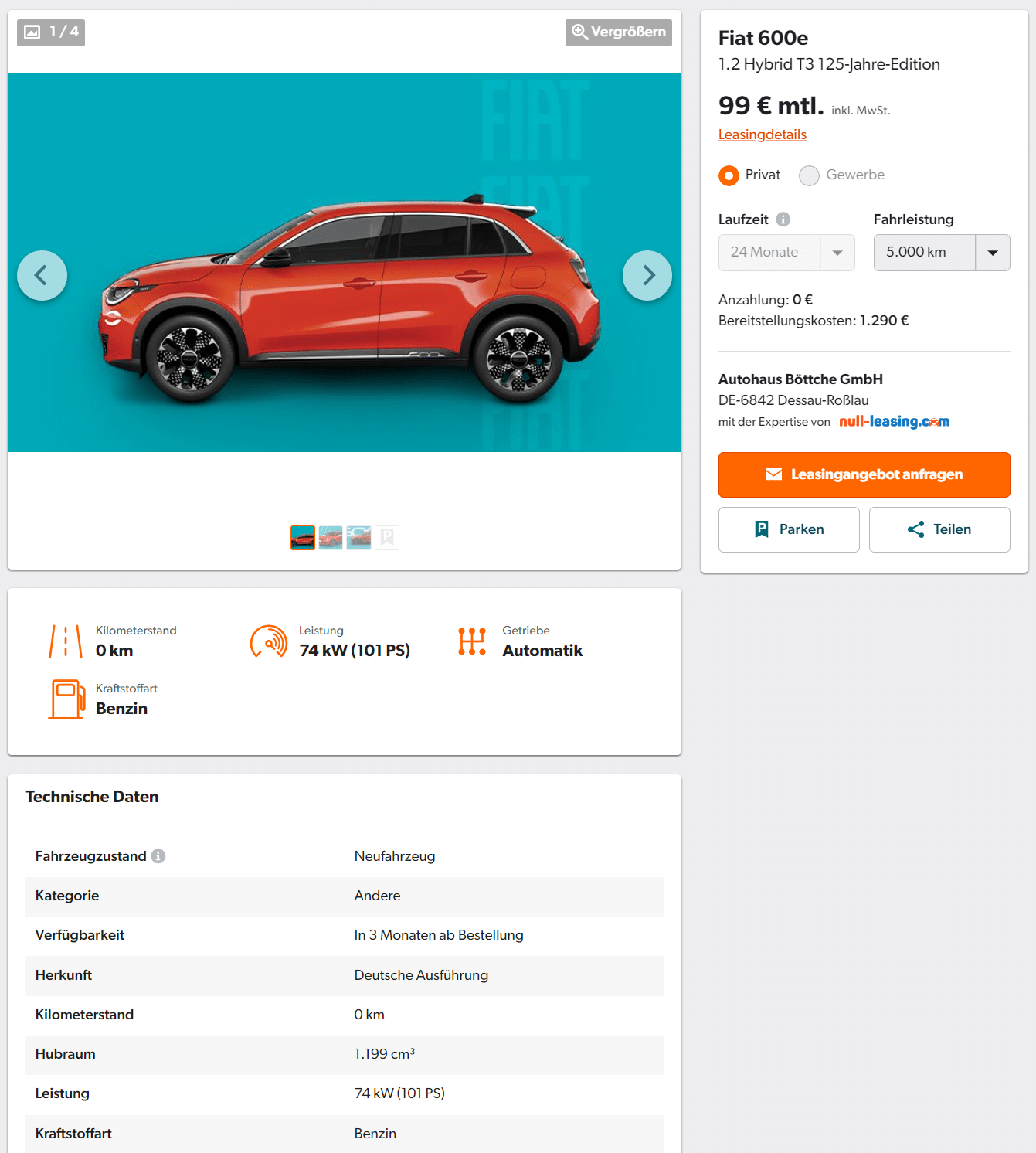Select the Privat radio option
The width and height of the screenshot is (1036, 1153).
coord(729,175)
